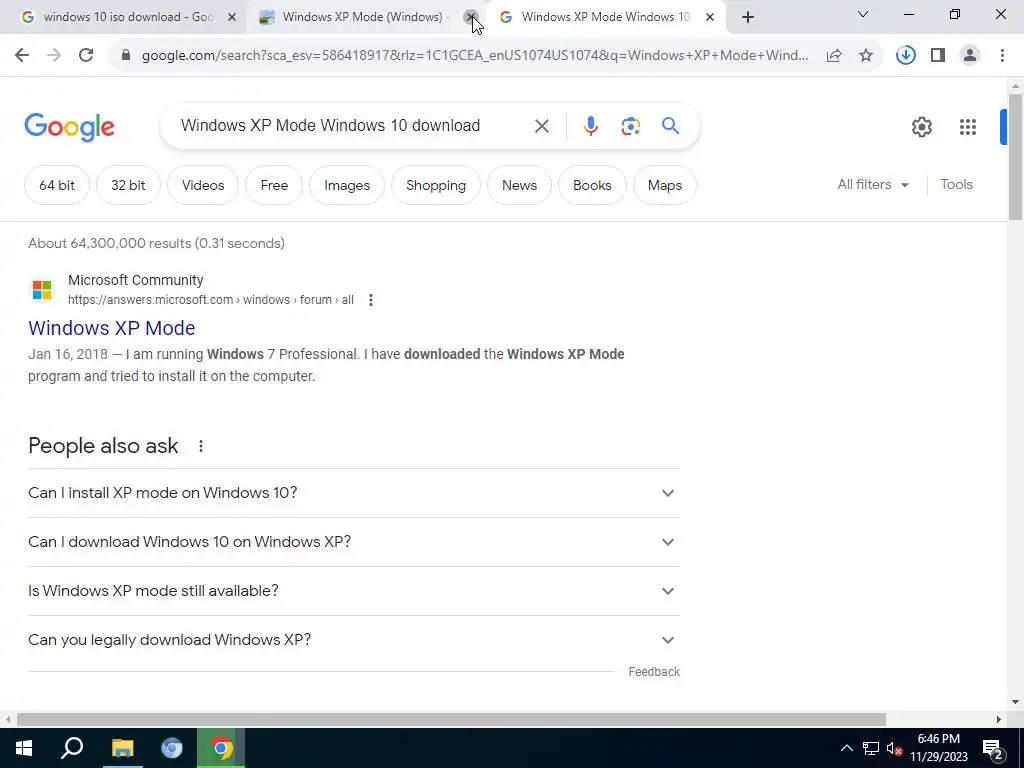Viewport: 1024px width, 768px height.
Task: Open the Chrome downloads icon
Action: point(905,56)
